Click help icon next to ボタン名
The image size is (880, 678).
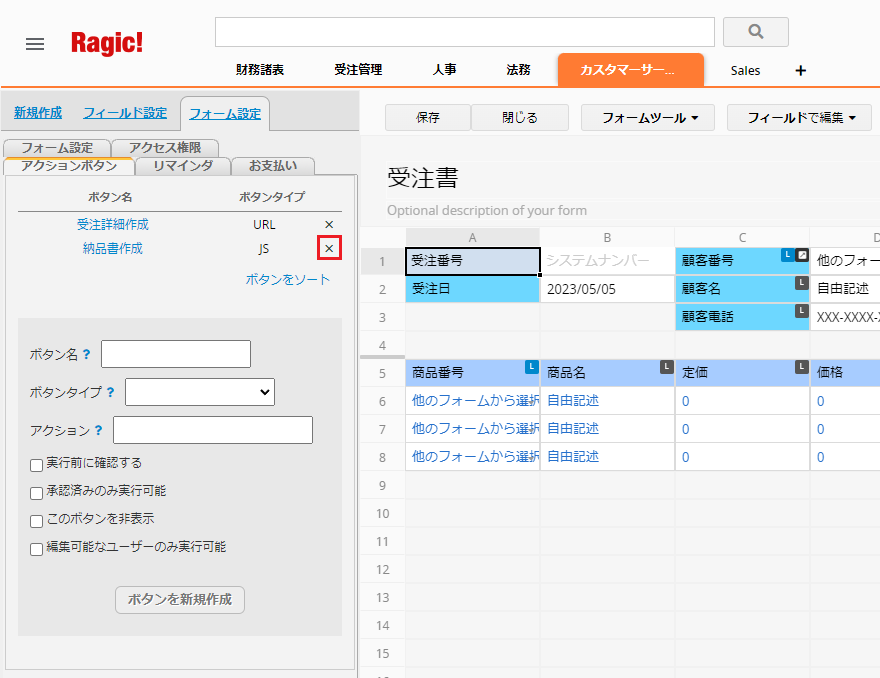pyautogui.click(x=87, y=354)
